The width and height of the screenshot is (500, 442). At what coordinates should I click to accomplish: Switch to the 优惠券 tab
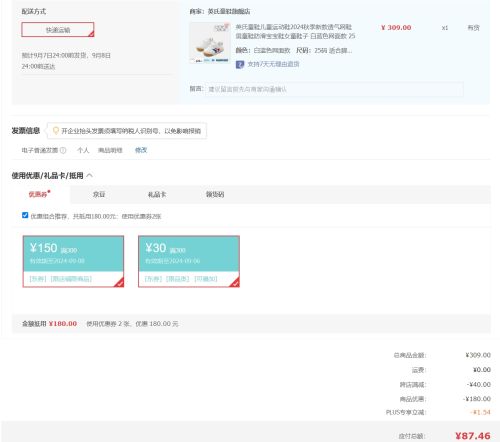(39, 194)
